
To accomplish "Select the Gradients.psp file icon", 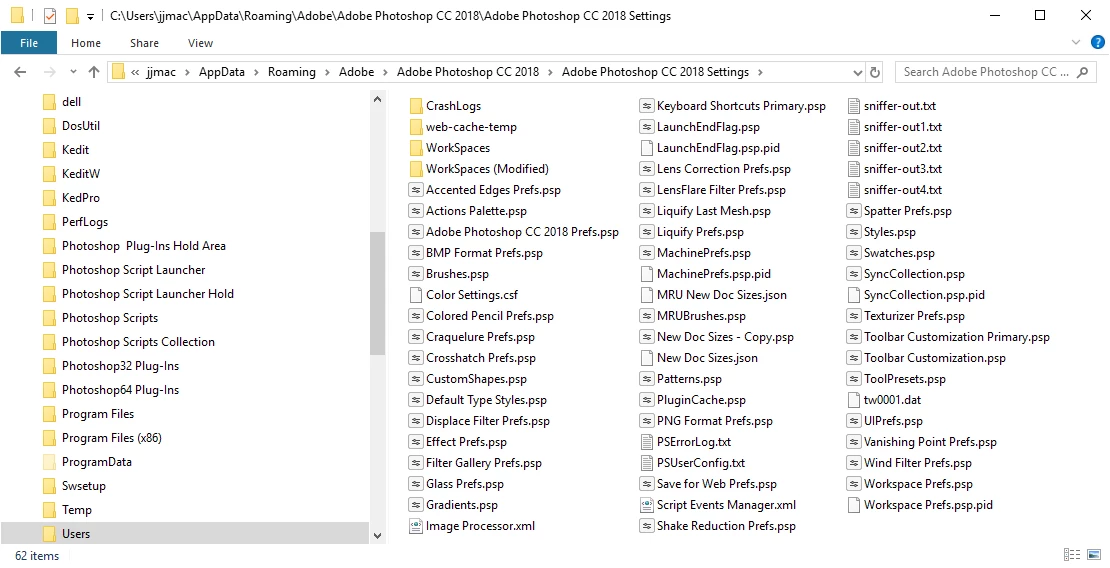I will pos(416,505).
